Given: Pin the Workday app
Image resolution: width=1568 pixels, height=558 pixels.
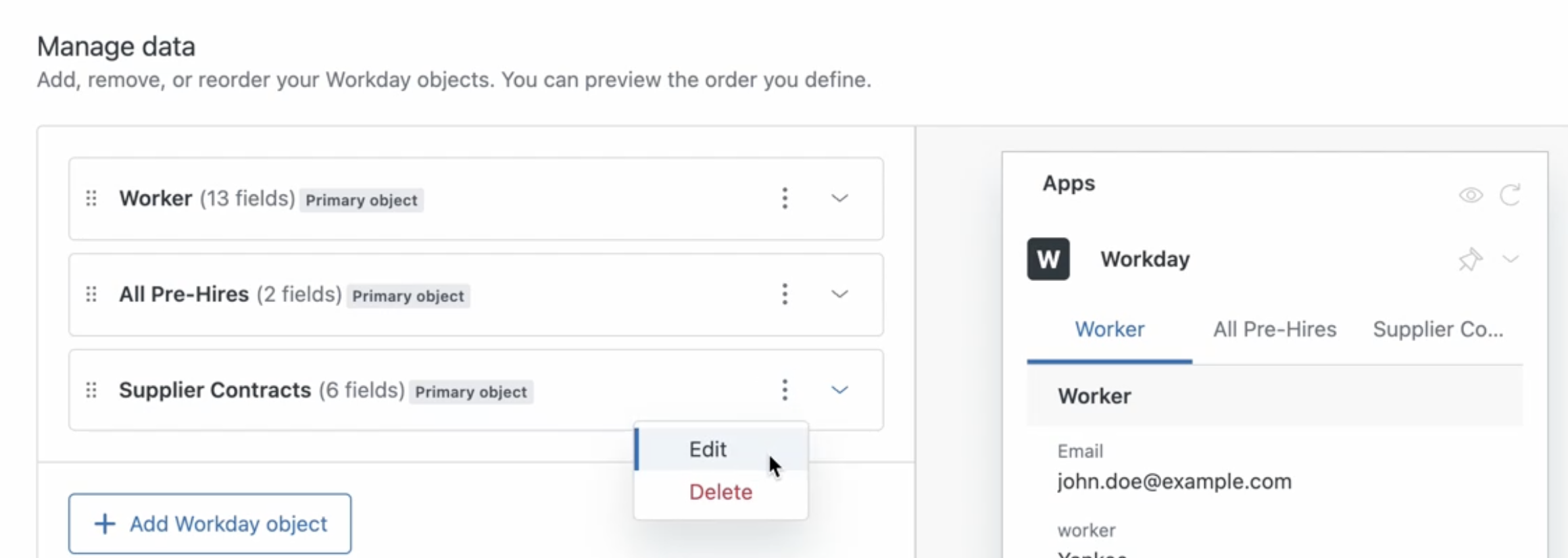Looking at the screenshot, I should 1470,259.
